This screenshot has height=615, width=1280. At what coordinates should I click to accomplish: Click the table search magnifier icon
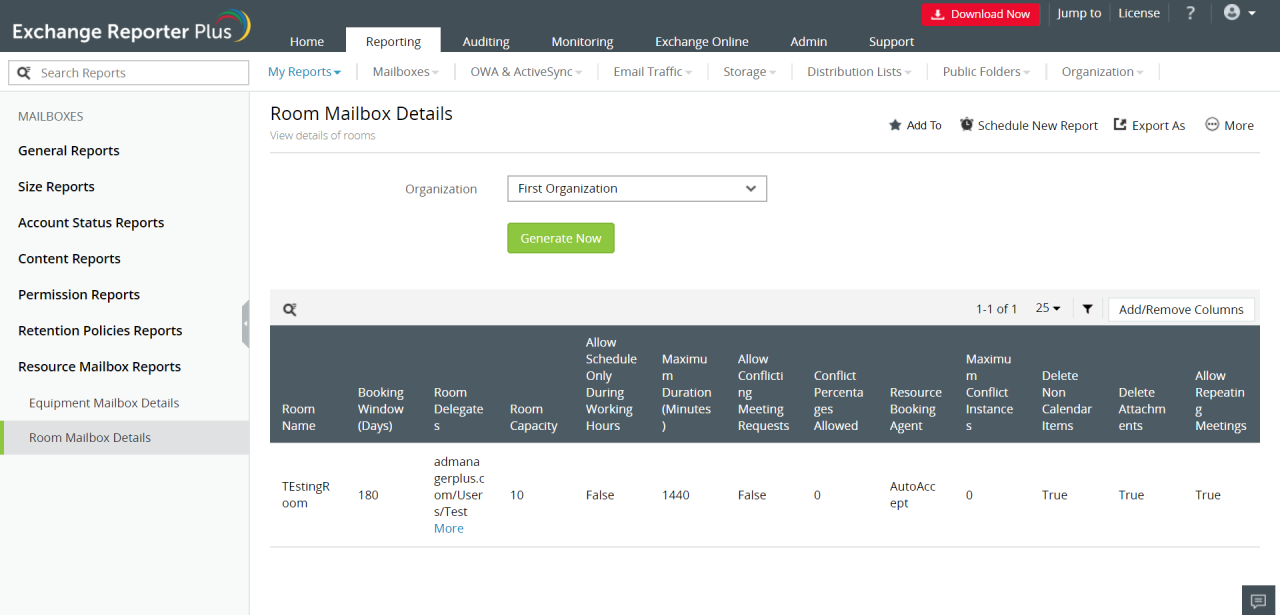(289, 310)
